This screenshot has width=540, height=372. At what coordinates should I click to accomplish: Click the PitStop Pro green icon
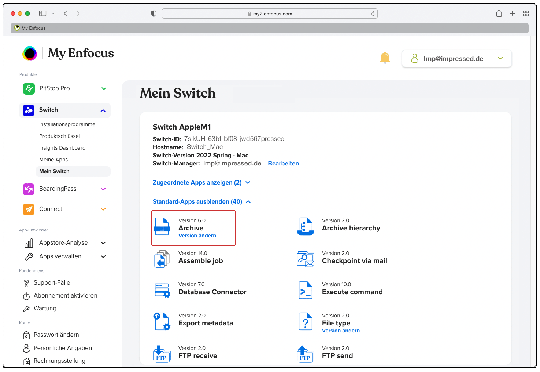tap(29, 89)
